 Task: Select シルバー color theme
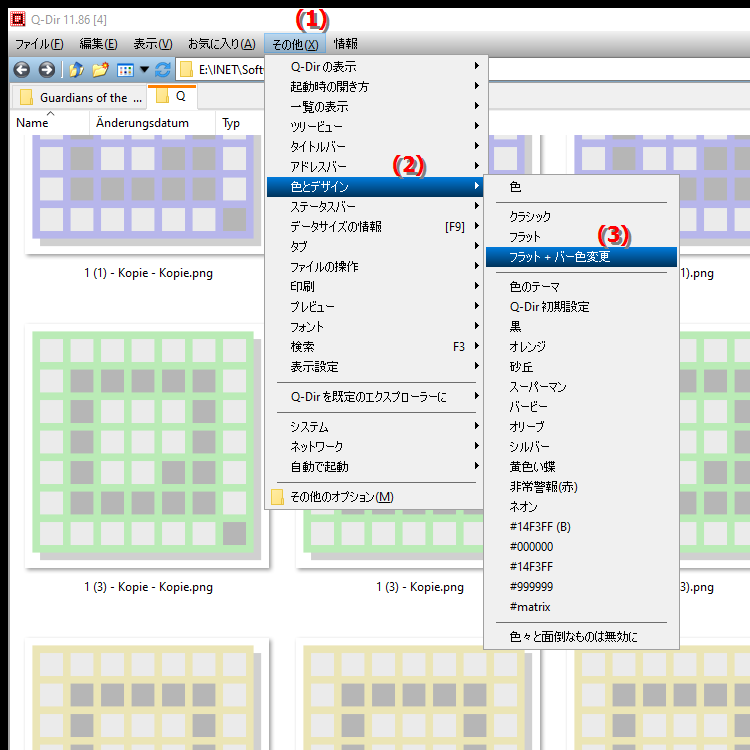point(581,447)
